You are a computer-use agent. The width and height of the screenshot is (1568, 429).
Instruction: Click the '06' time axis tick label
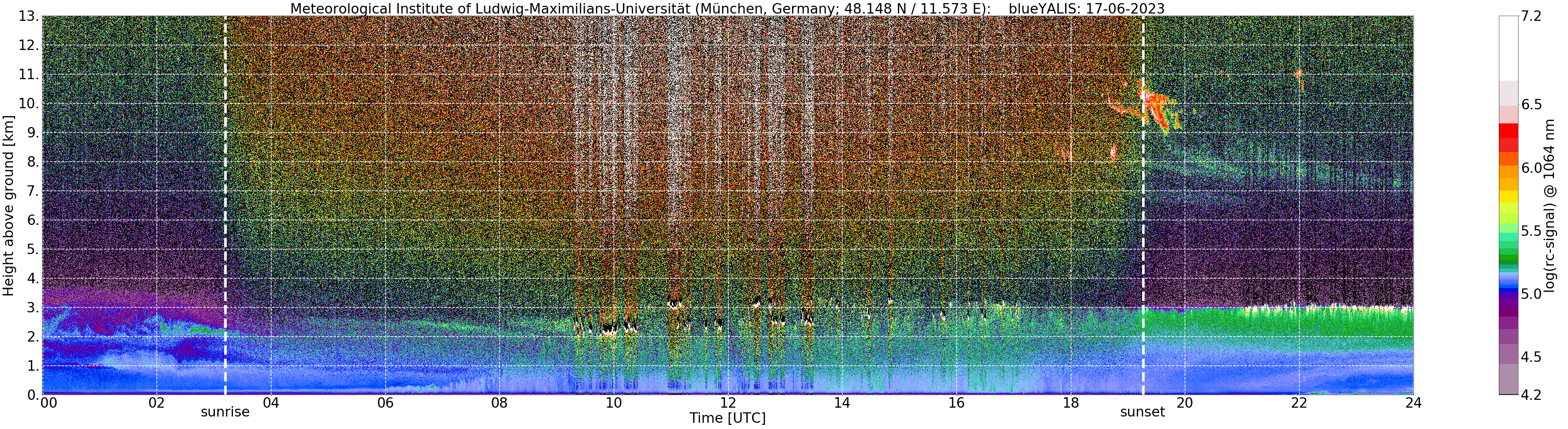[385, 403]
